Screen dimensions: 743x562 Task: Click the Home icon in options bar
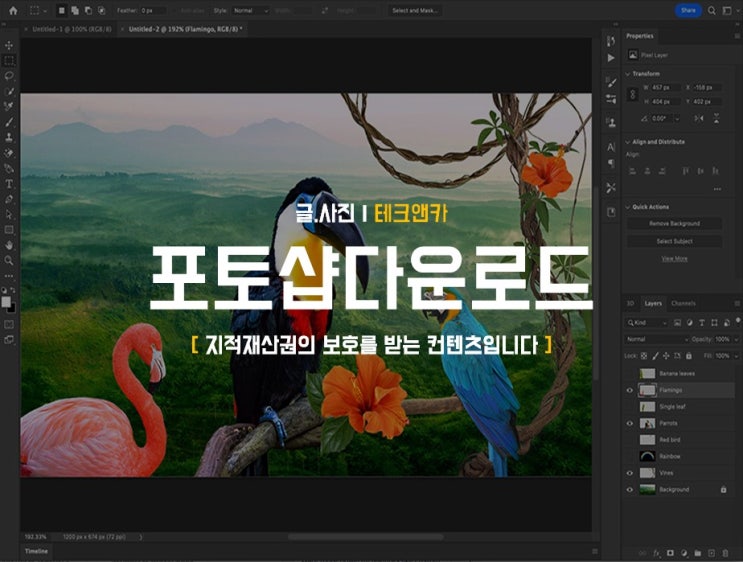pyautogui.click(x=13, y=10)
